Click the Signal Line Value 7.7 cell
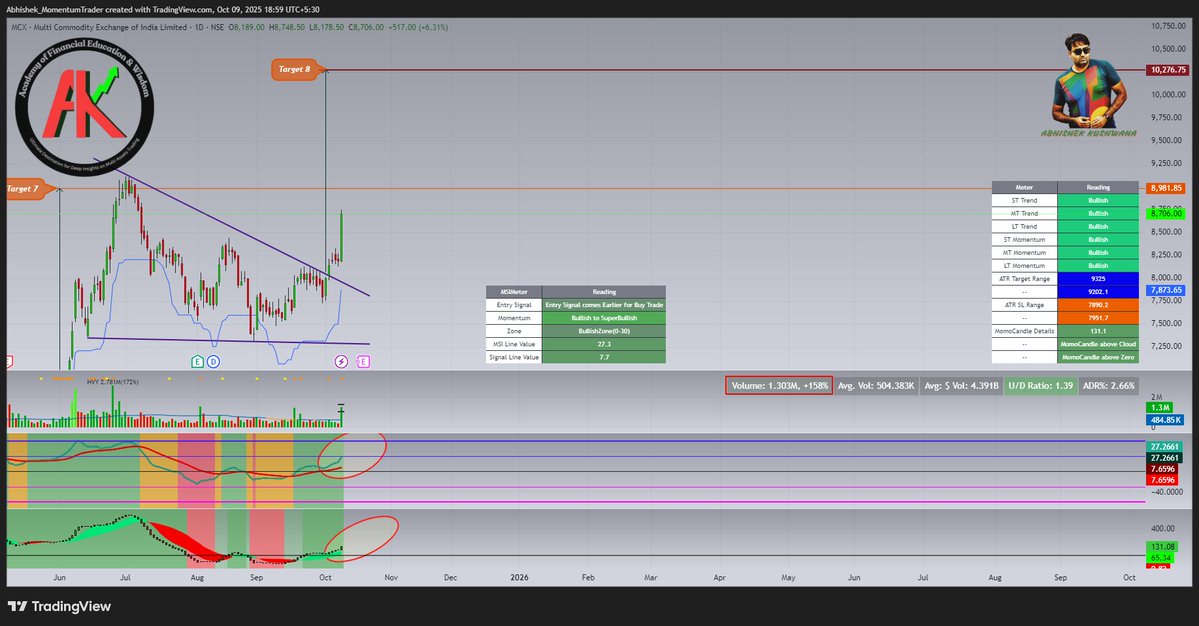This screenshot has height=626, width=1199. tap(604, 358)
